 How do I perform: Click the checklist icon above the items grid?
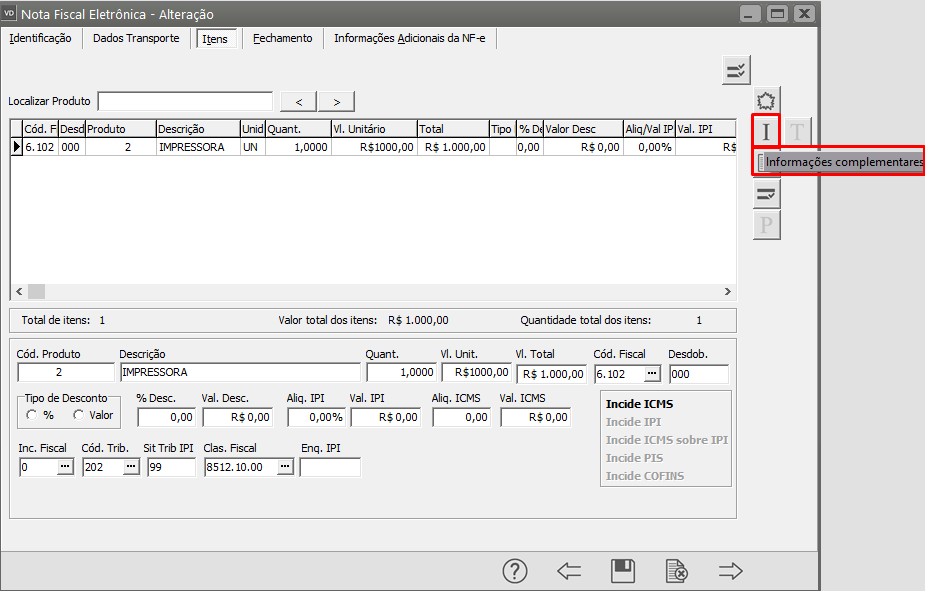736,69
